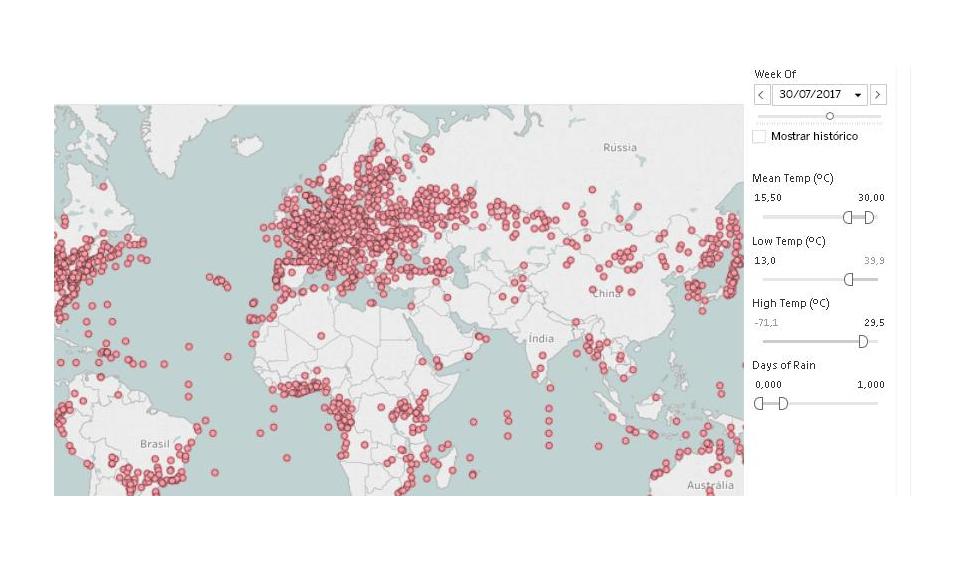Go to the previous week using left arrow
This screenshot has width=970, height=565.
tap(762, 95)
